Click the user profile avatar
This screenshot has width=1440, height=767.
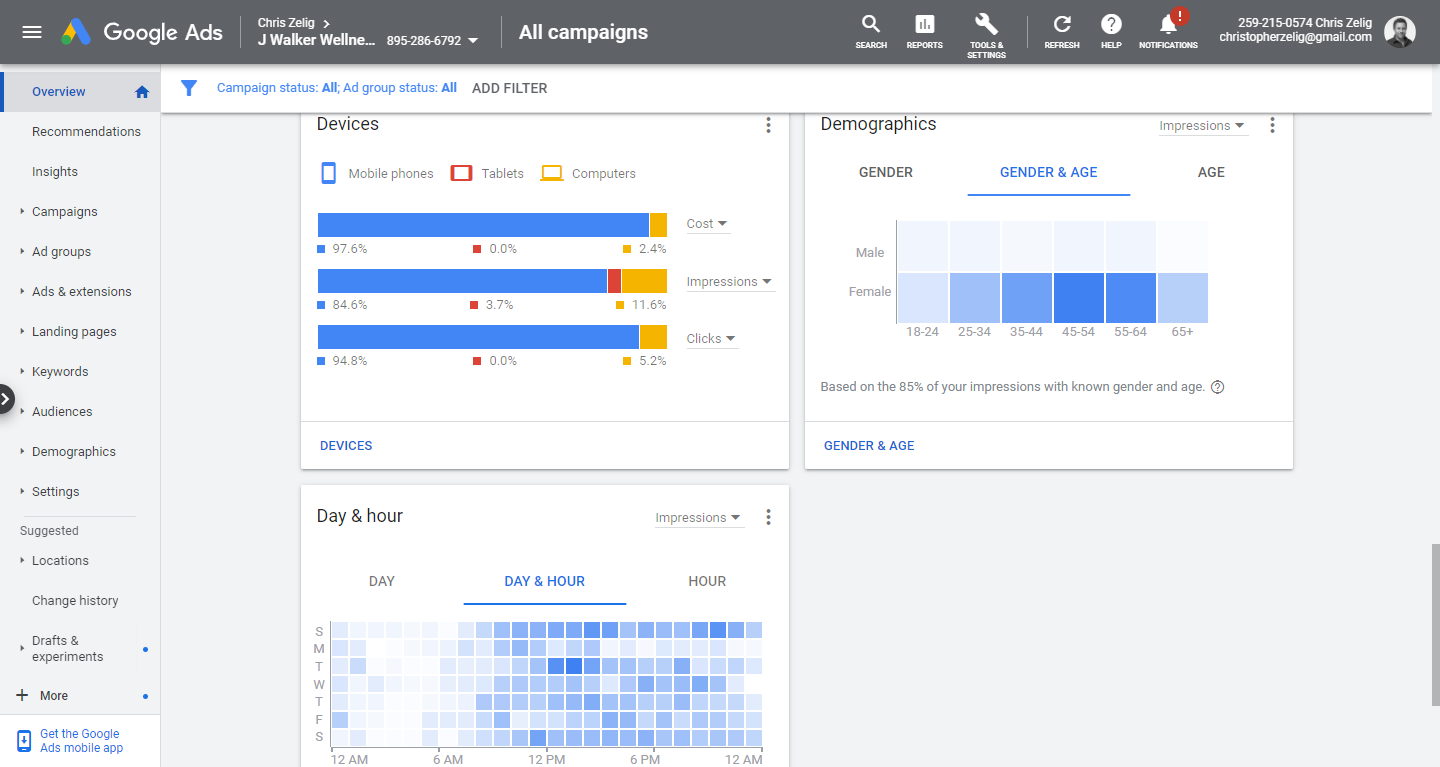[1400, 31]
